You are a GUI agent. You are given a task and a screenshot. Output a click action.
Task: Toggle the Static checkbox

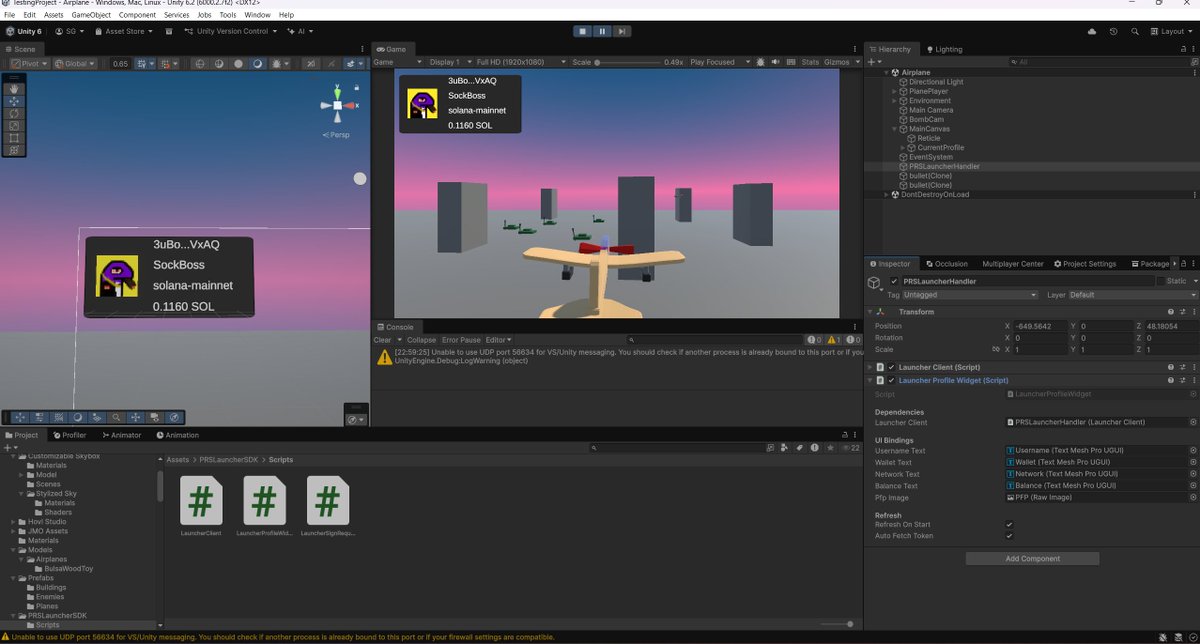1162,282
